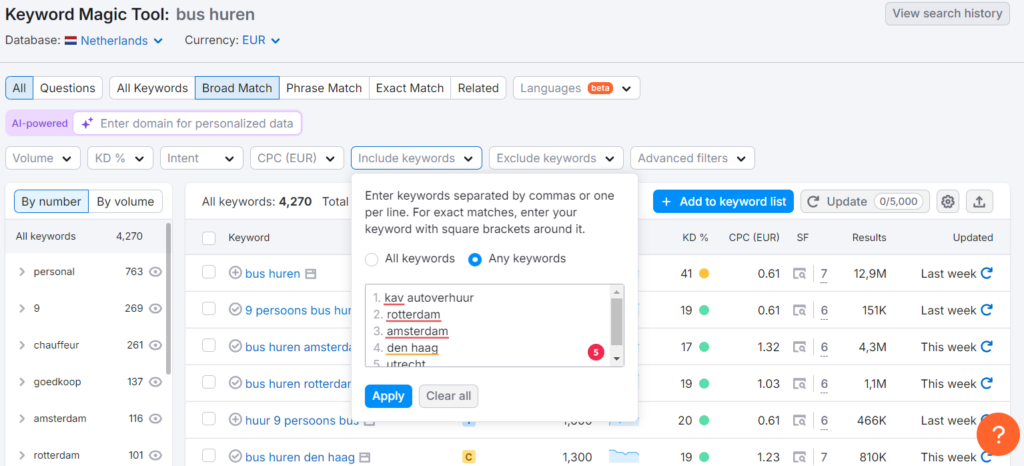Toggle eye icon for personal group
Screen dimensions: 1024x466
[x=155, y=272]
